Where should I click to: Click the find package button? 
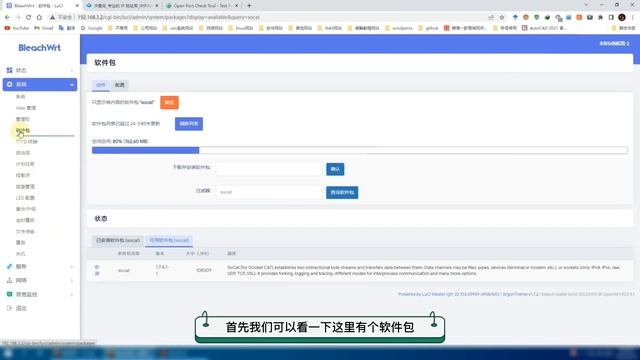tap(342, 192)
